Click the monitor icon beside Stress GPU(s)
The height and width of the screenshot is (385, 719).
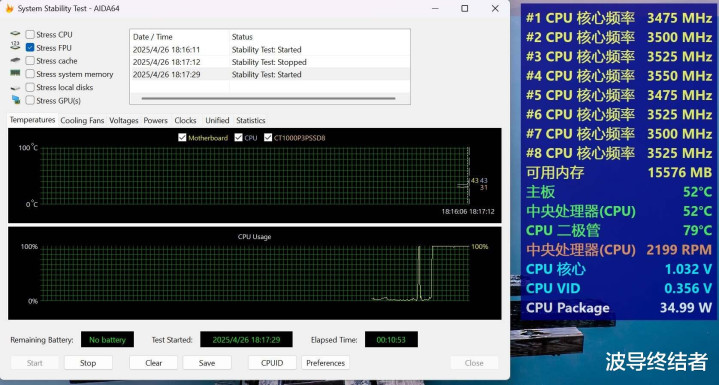pos(16,99)
